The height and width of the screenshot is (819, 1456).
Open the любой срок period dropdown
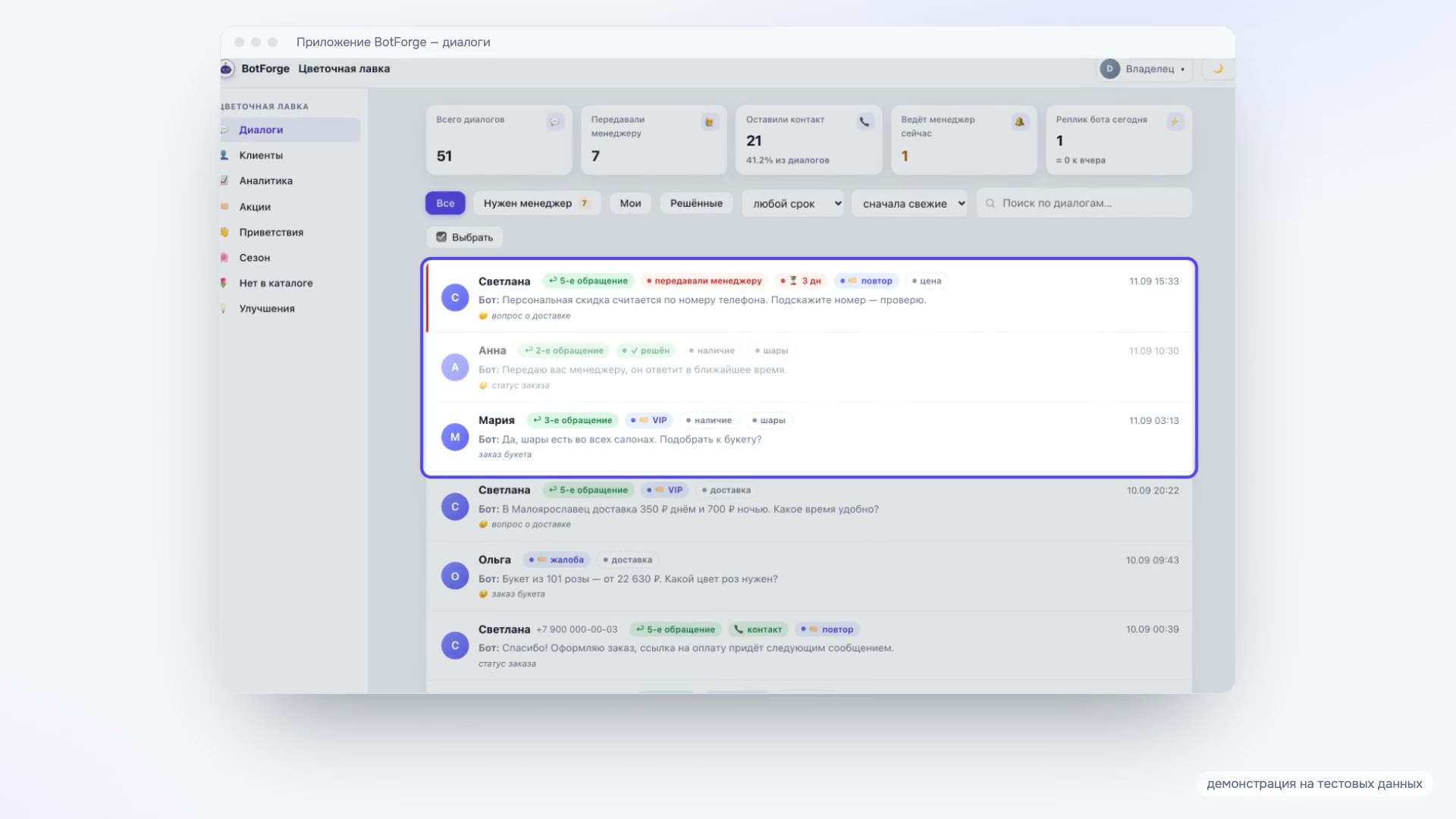pos(793,203)
